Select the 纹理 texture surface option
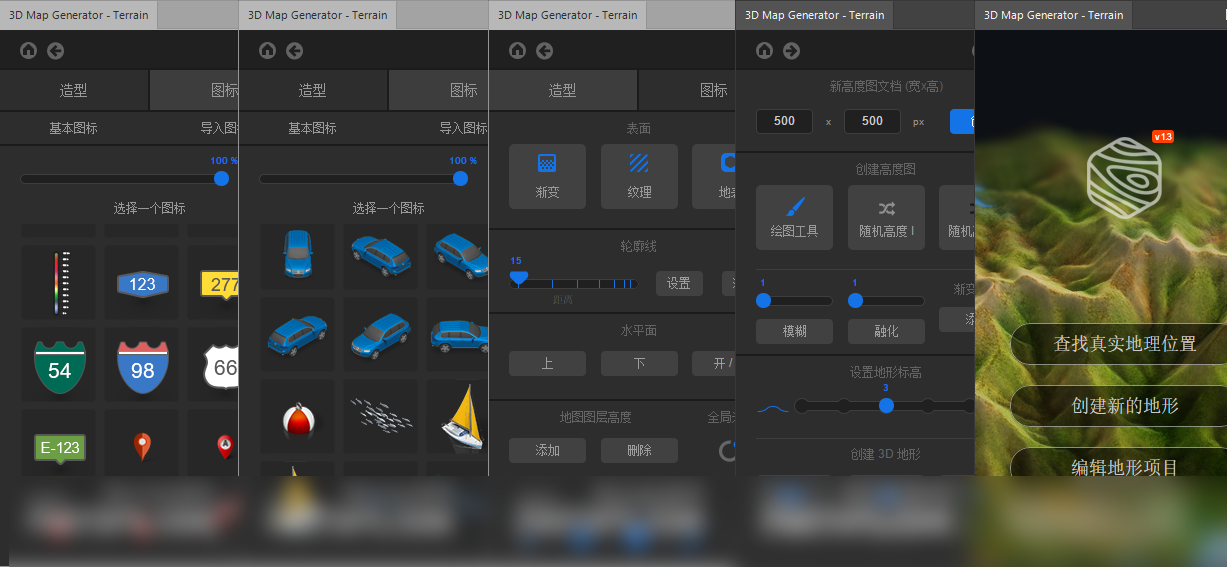The image size is (1227, 567). [639, 176]
